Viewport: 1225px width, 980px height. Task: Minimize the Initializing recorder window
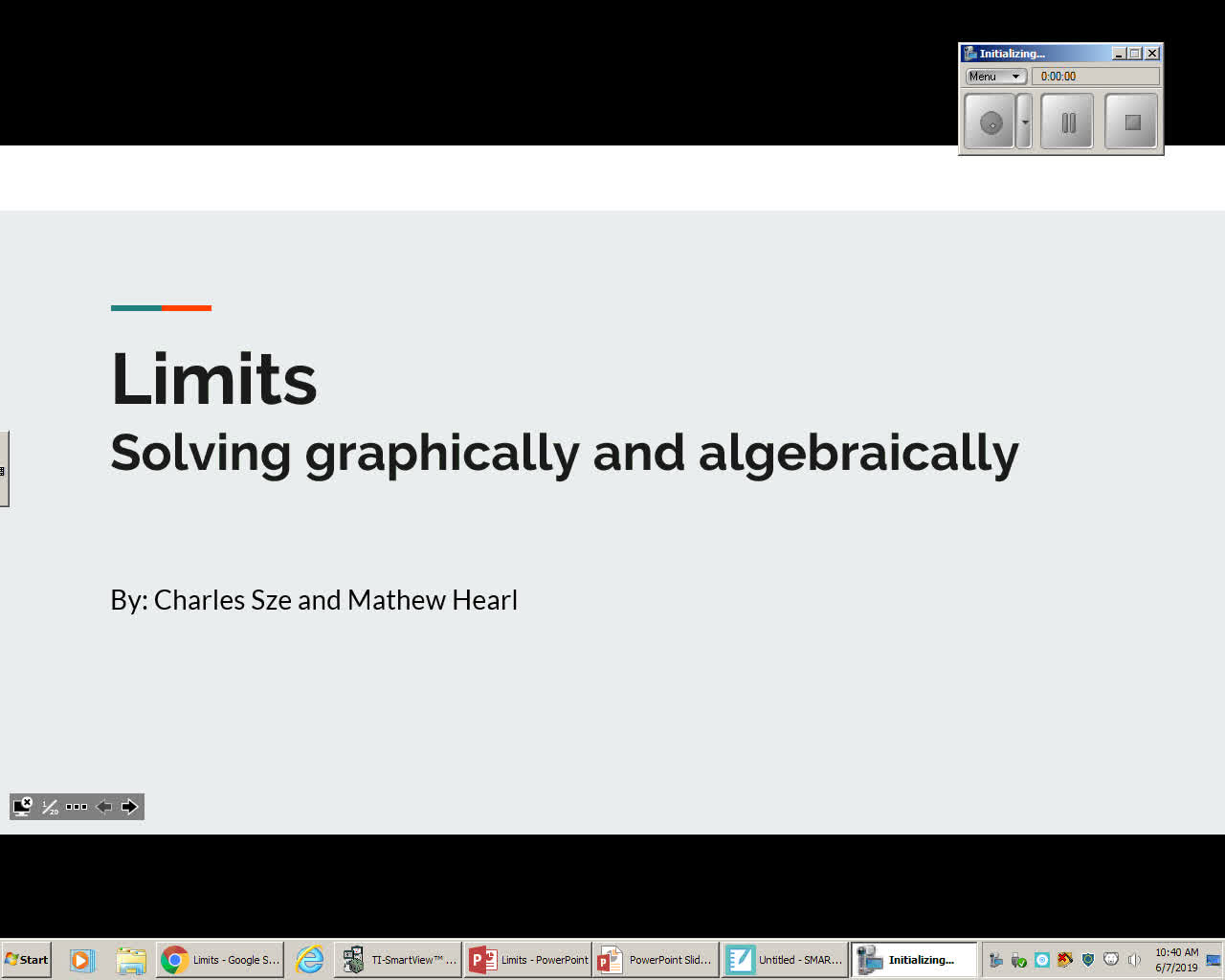click(1119, 54)
